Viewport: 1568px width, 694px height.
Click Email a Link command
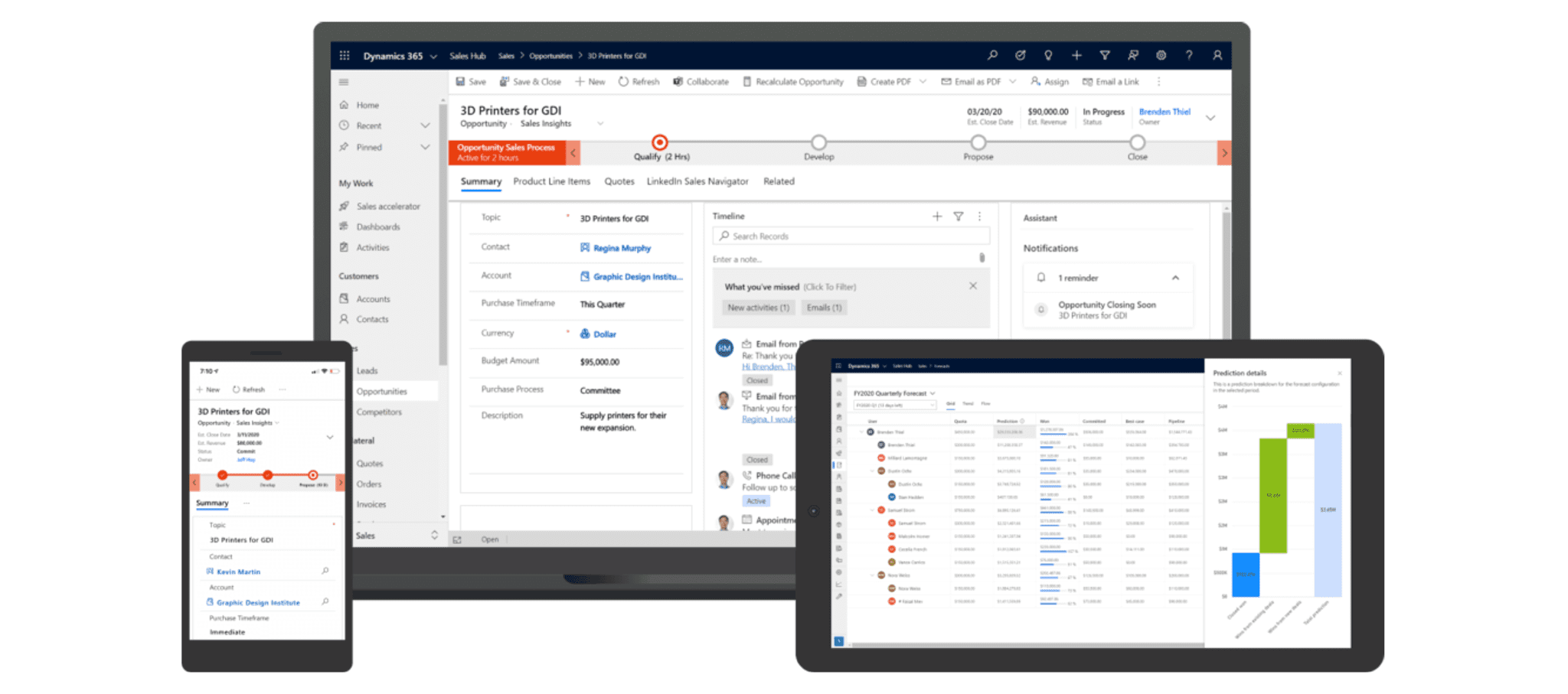1111,82
